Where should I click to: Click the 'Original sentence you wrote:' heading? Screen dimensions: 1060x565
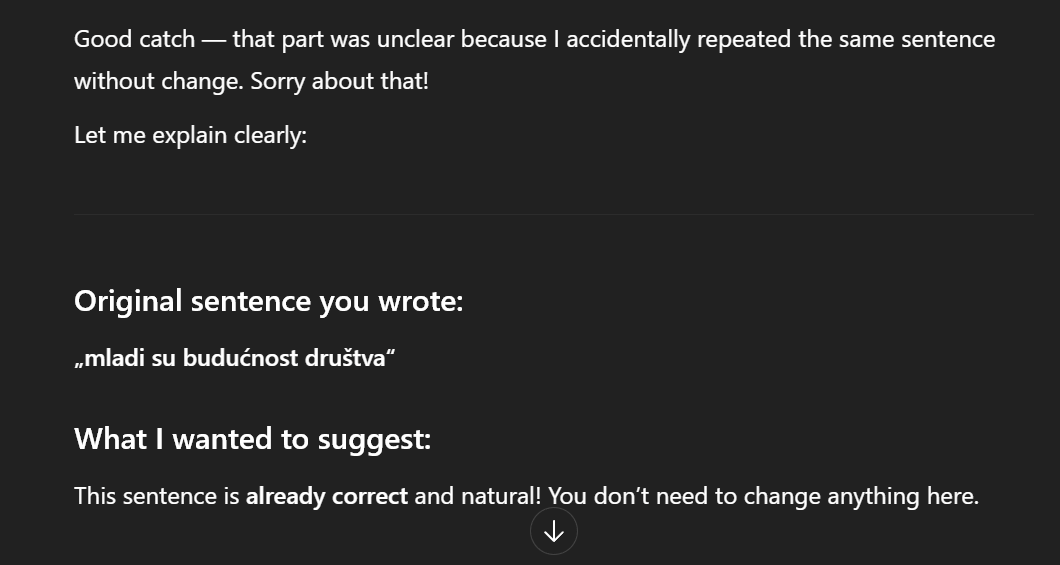[268, 300]
